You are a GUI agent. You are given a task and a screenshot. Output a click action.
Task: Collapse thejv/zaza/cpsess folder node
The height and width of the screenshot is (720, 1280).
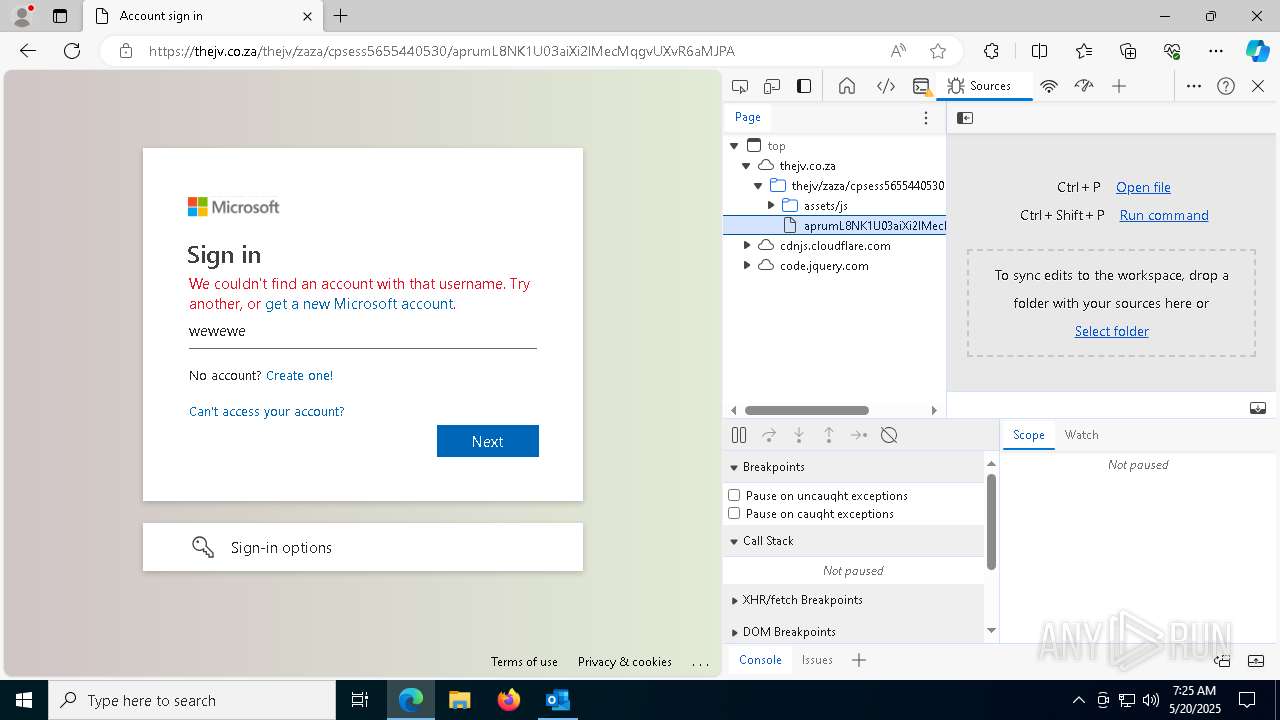click(758, 186)
